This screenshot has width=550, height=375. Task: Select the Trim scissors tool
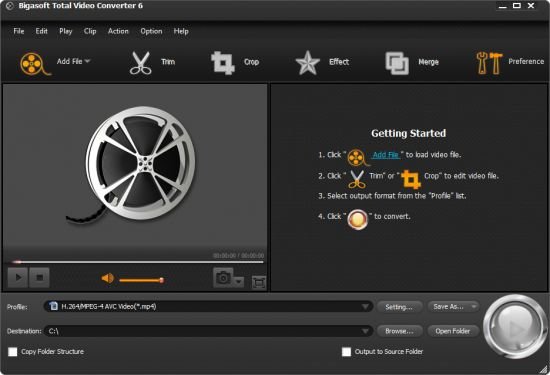(140, 63)
